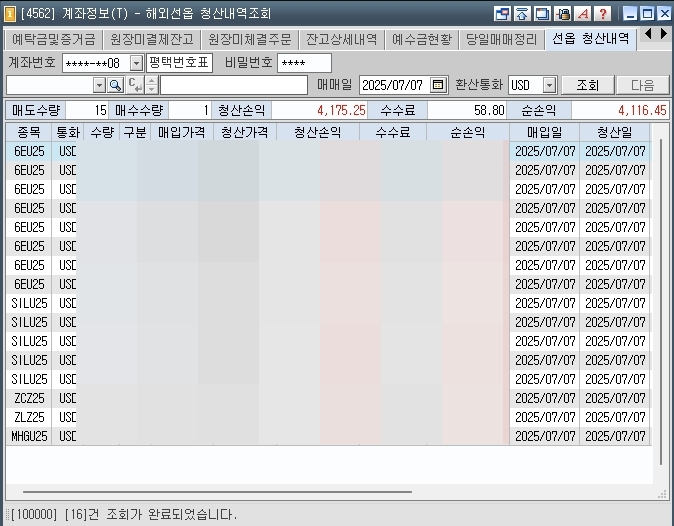Switch to the 잔고상세내역 tab

tap(342, 40)
